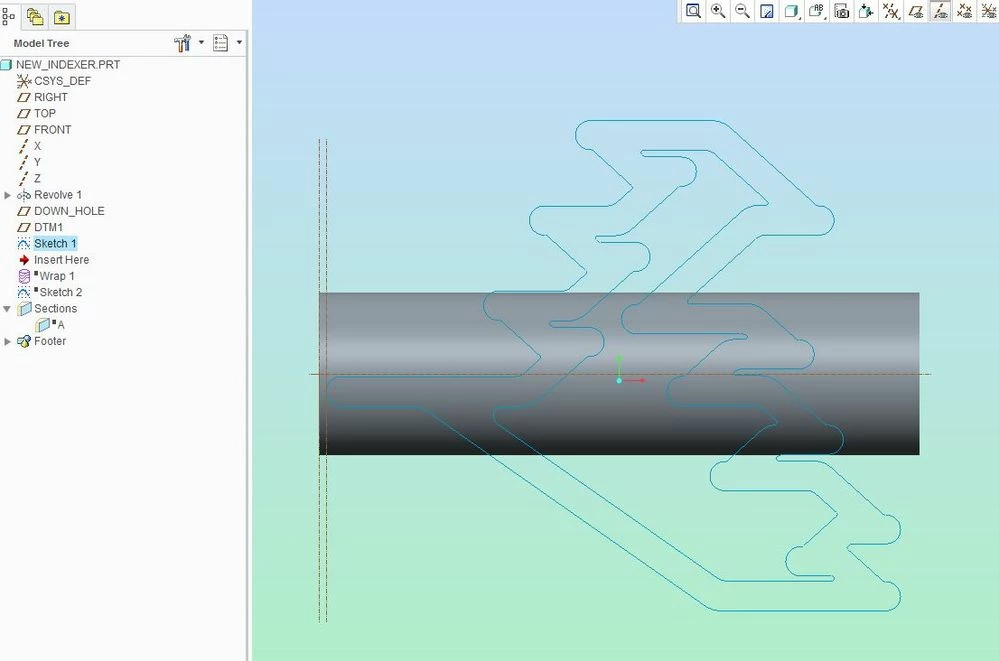This screenshot has height=661, width=999.
Task: Select the TOP datum plane
Action: click(45, 113)
